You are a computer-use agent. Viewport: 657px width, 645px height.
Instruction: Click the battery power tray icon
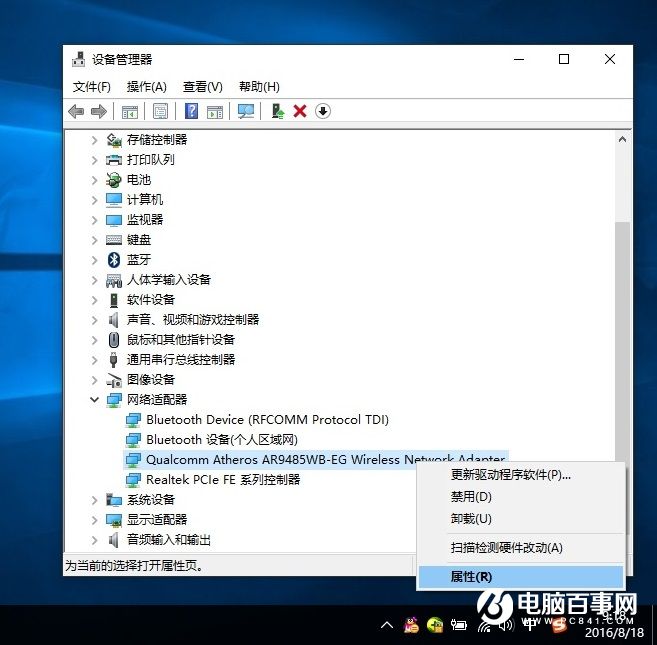click(458, 626)
